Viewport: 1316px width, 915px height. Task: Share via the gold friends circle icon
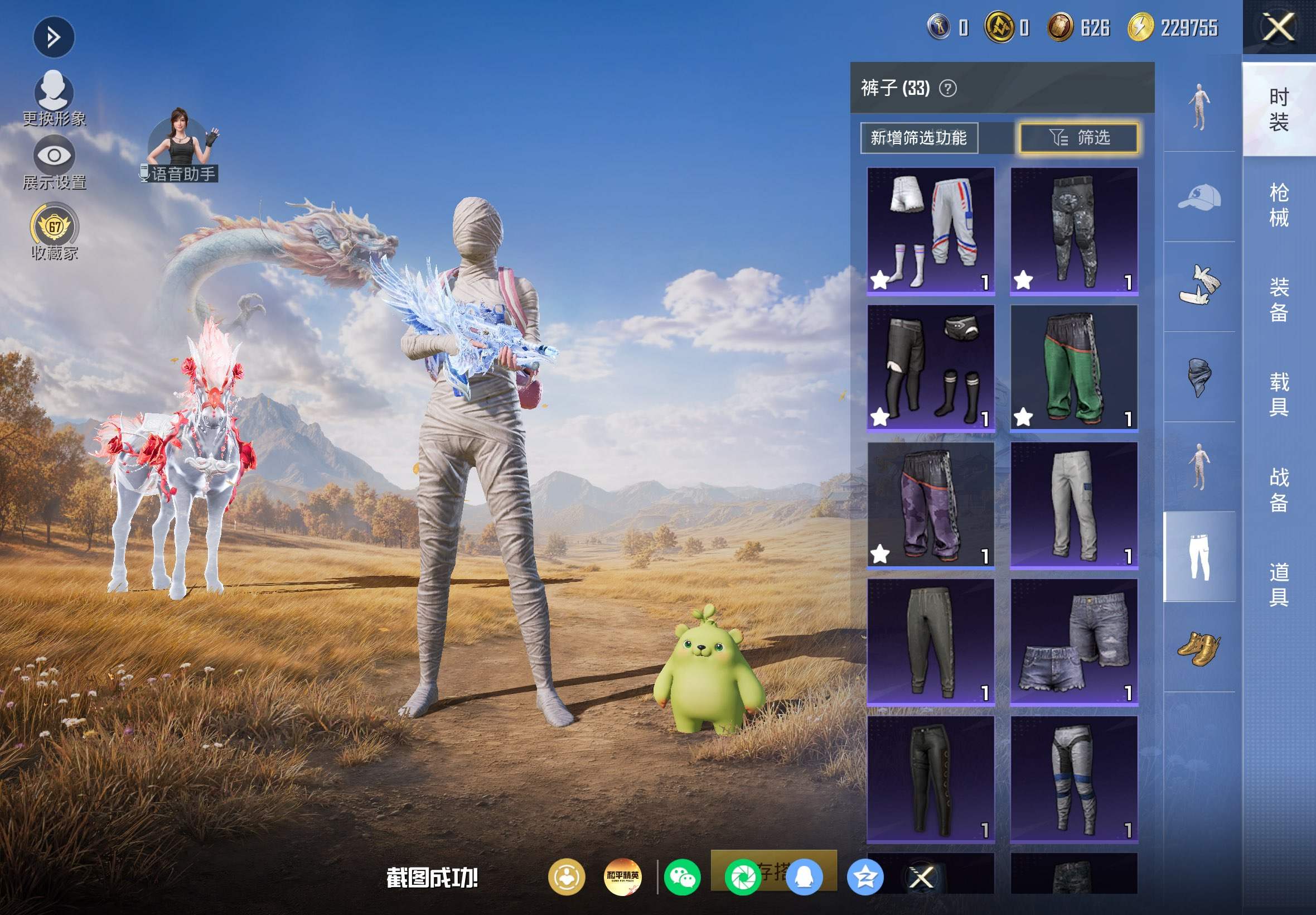point(567,877)
